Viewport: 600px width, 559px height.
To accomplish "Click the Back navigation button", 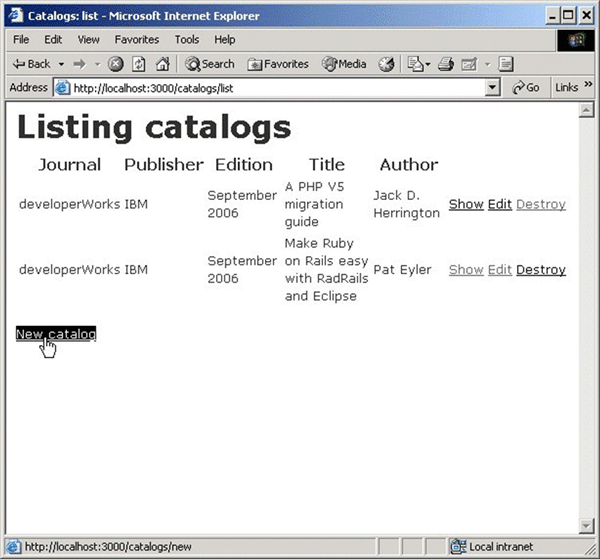I will (31, 64).
